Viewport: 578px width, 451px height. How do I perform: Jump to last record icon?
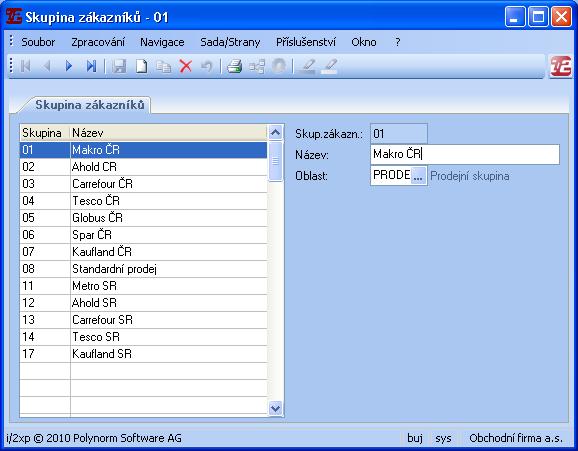91,66
